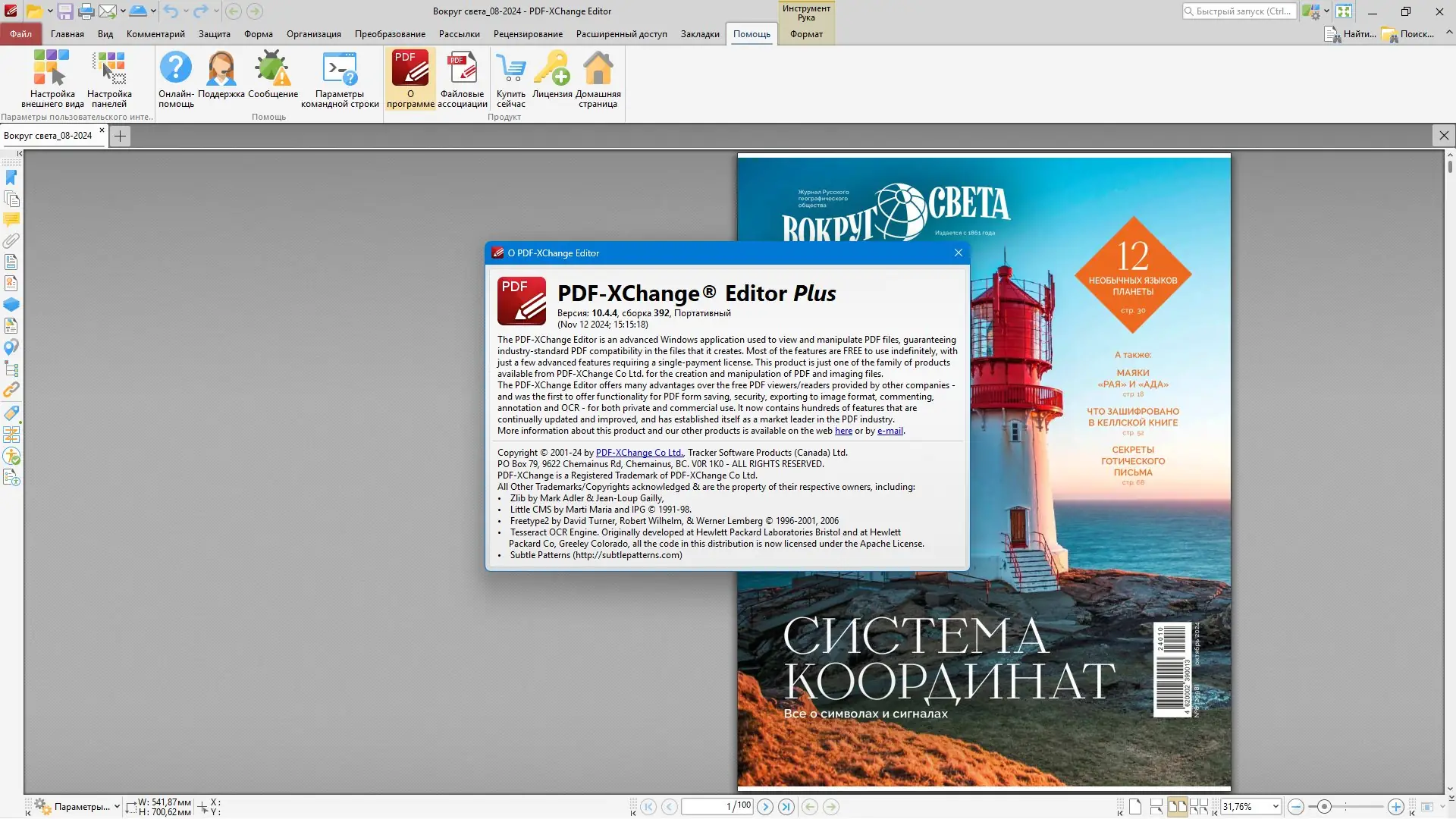Toggle single page layout mode
Viewport: 1456px width, 819px height.
1135,807
